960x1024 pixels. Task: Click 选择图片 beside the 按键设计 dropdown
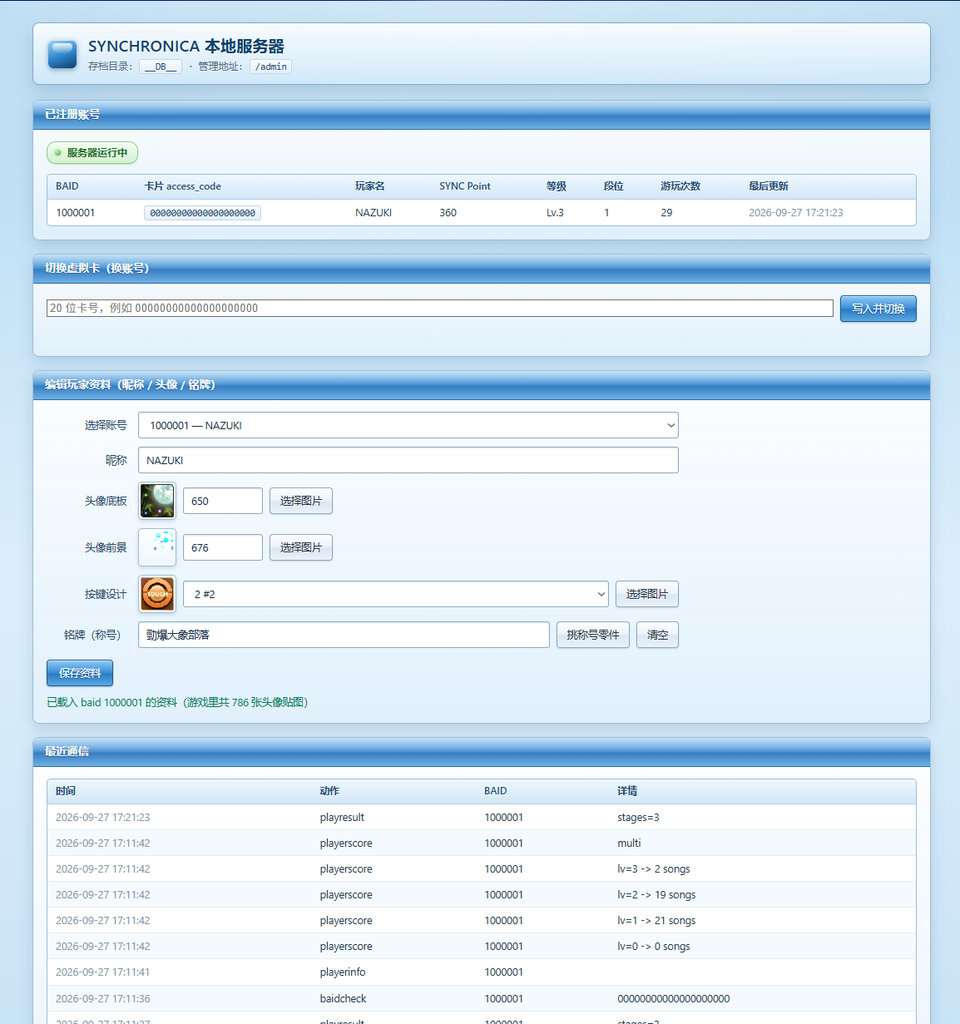pos(647,594)
